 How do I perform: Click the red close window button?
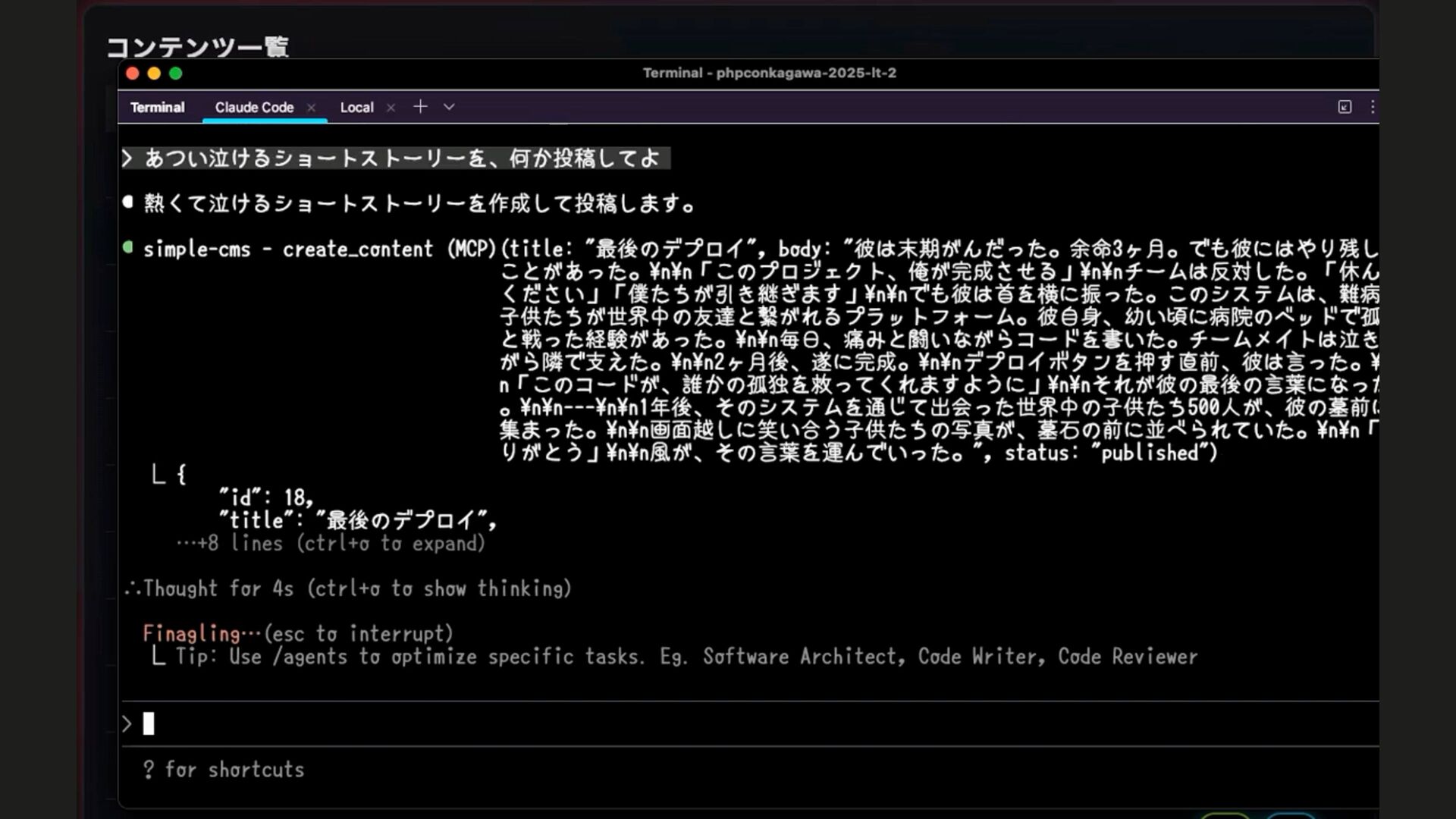132,74
